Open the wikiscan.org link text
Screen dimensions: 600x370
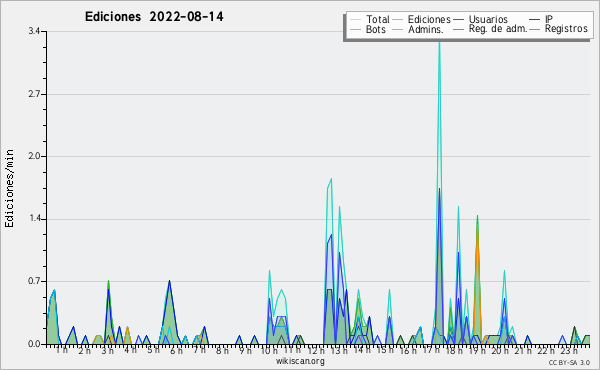click(300, 361)
